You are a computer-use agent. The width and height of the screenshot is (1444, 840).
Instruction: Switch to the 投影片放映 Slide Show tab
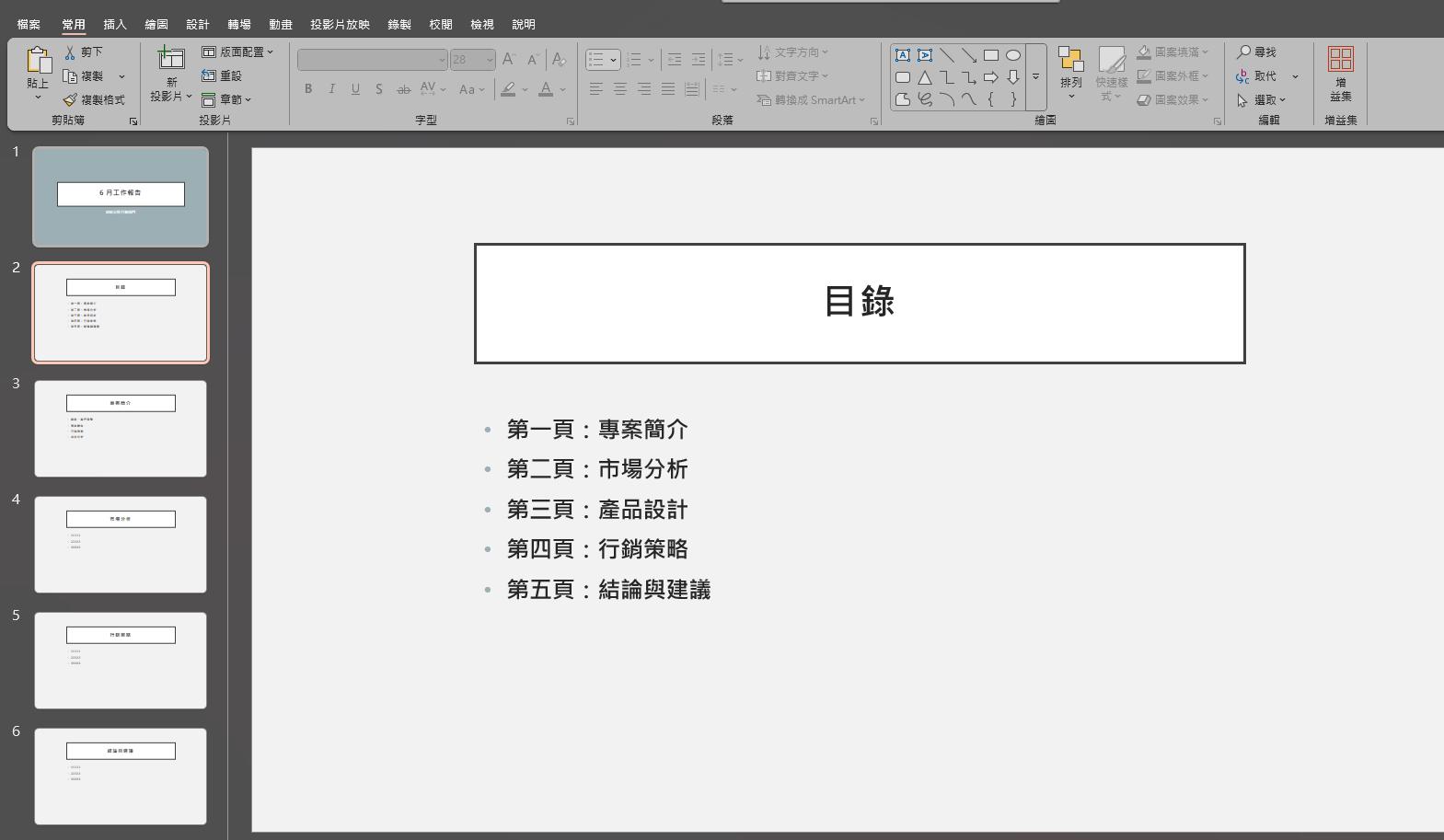tap(340, 25)
